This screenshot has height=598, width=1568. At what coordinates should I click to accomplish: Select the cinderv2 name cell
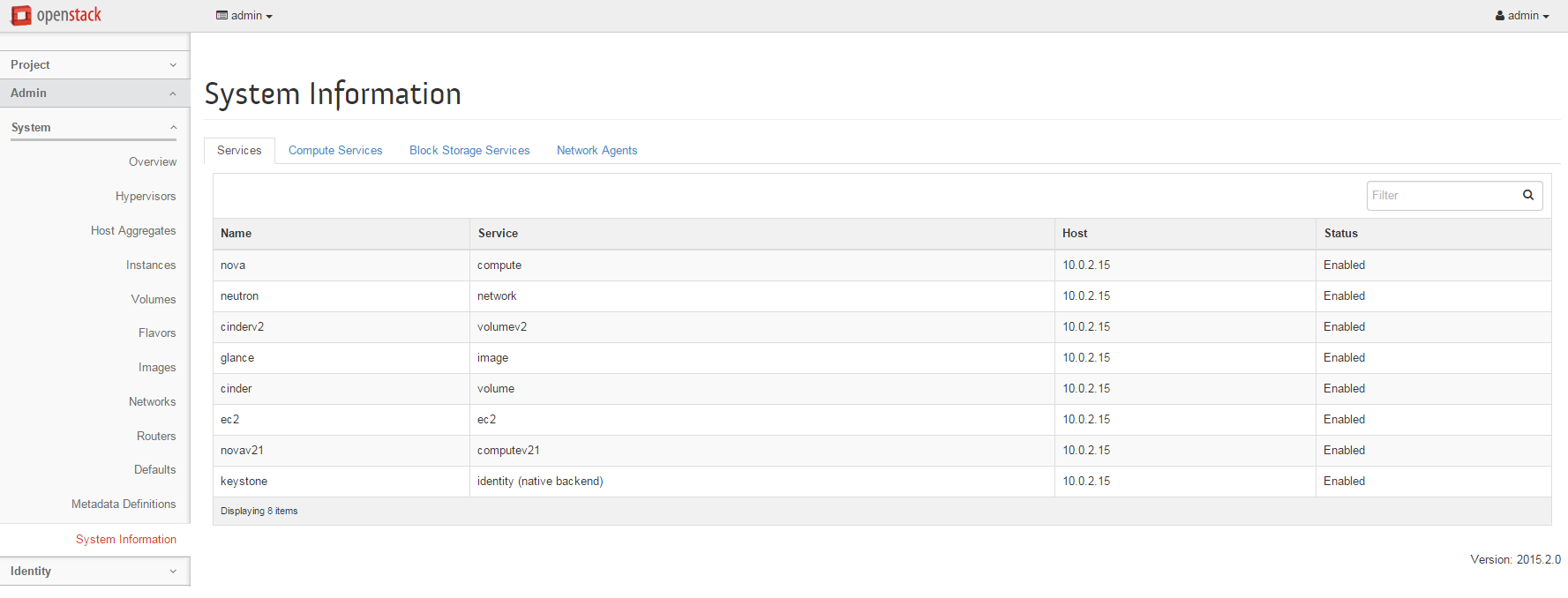341,326
